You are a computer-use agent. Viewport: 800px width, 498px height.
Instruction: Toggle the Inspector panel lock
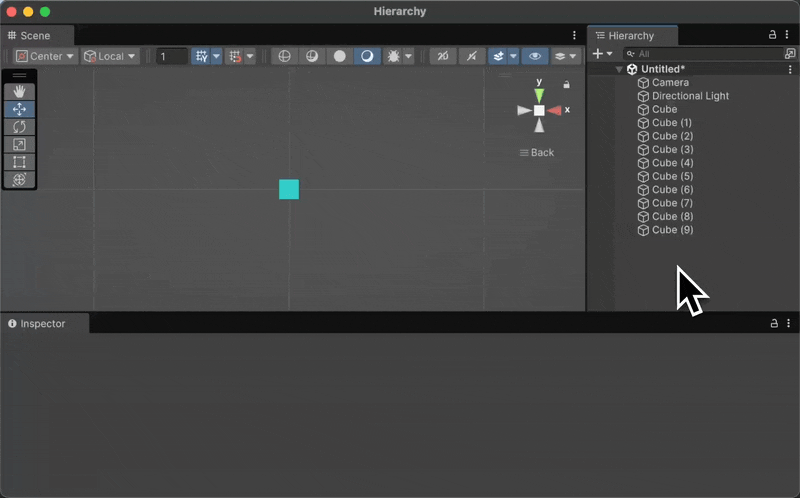point(774,323)
